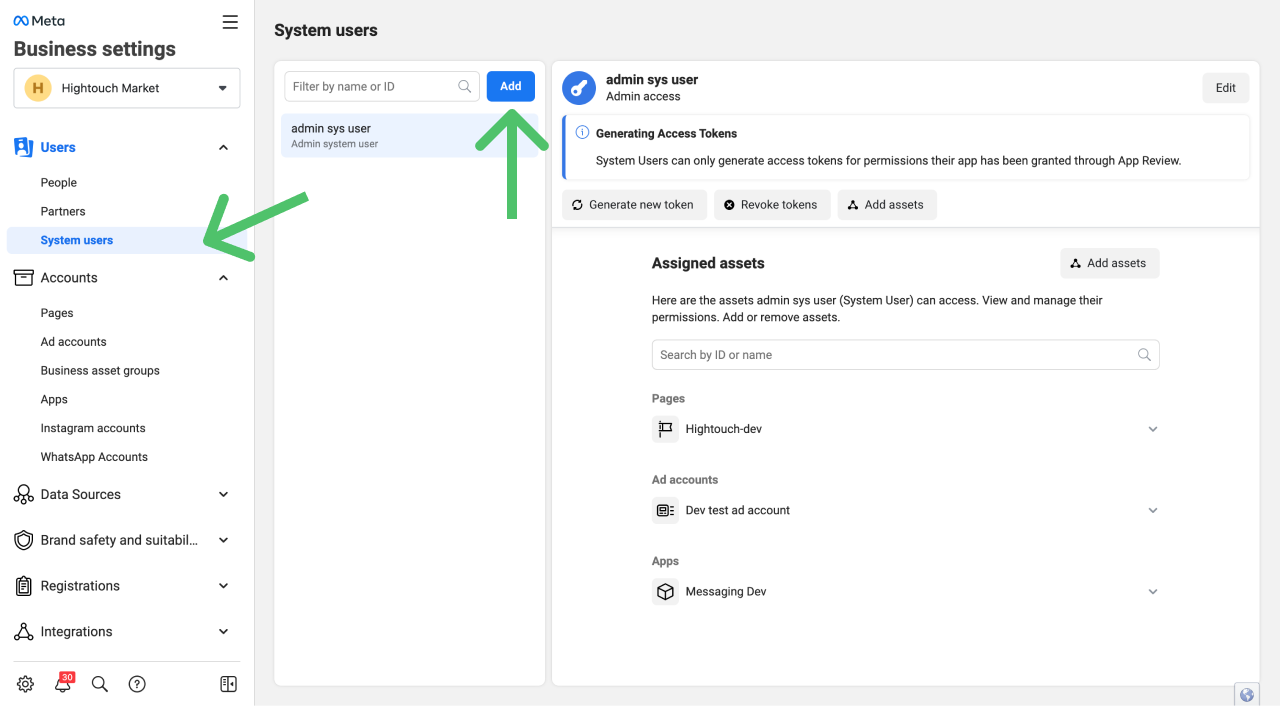Click the help question mark icon
Screen dimensions: 1280x706
136,684
